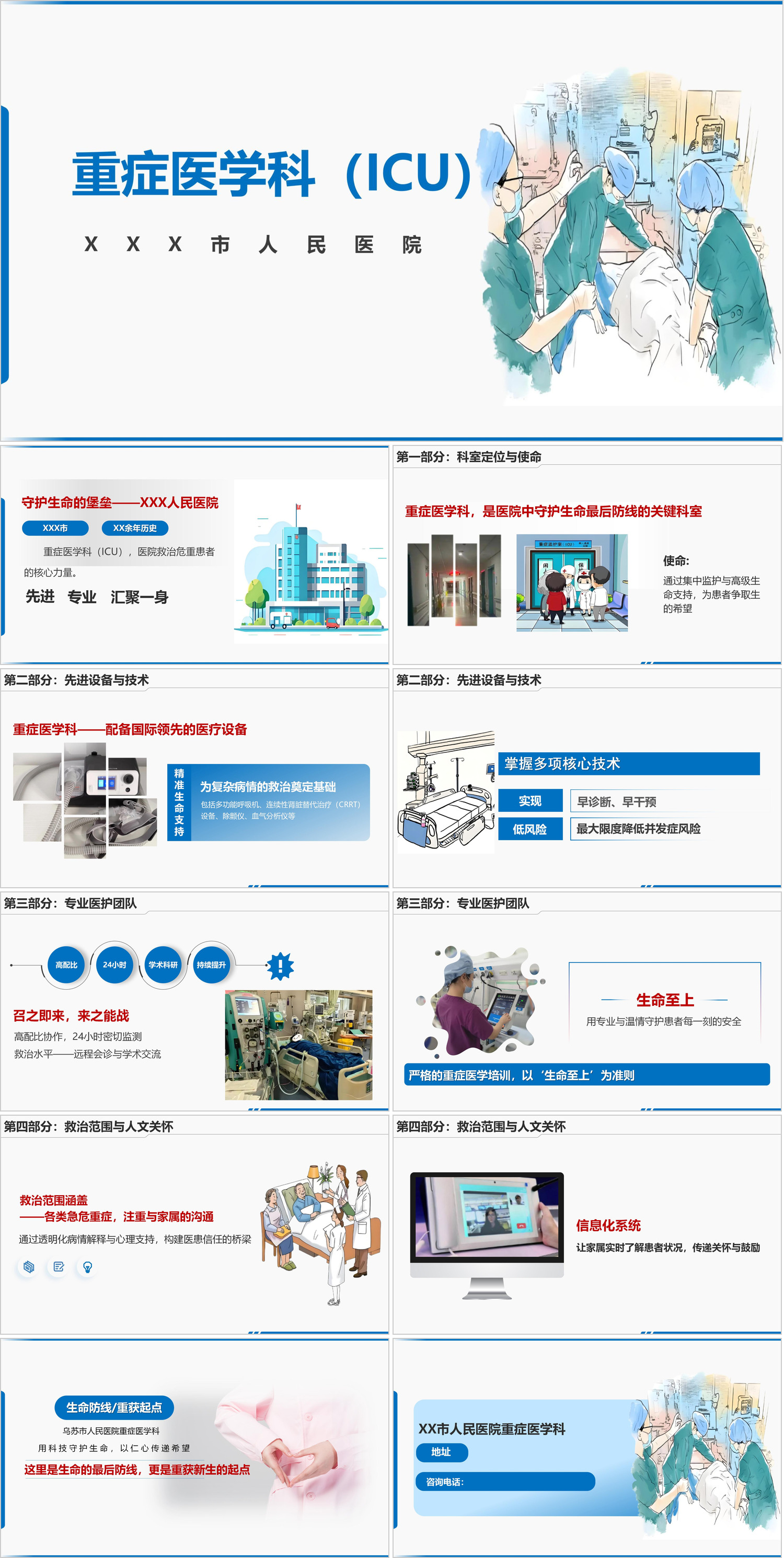Click the 咨询电话 field bar
The height and width of the screenshot is (1558, 784).
pyautogui.click(x=505, y=1481)
